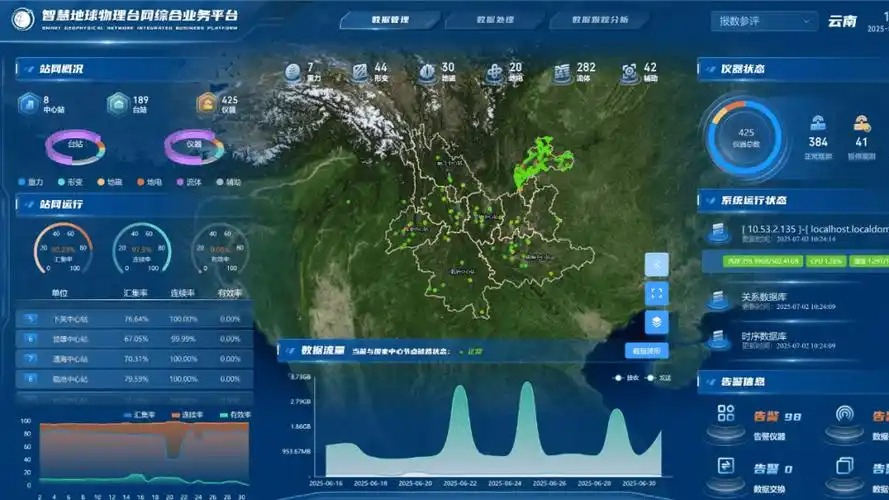The image size is (889, 500).
Task: Click the blue button in 数据流量 header
Action: (646, 351)
